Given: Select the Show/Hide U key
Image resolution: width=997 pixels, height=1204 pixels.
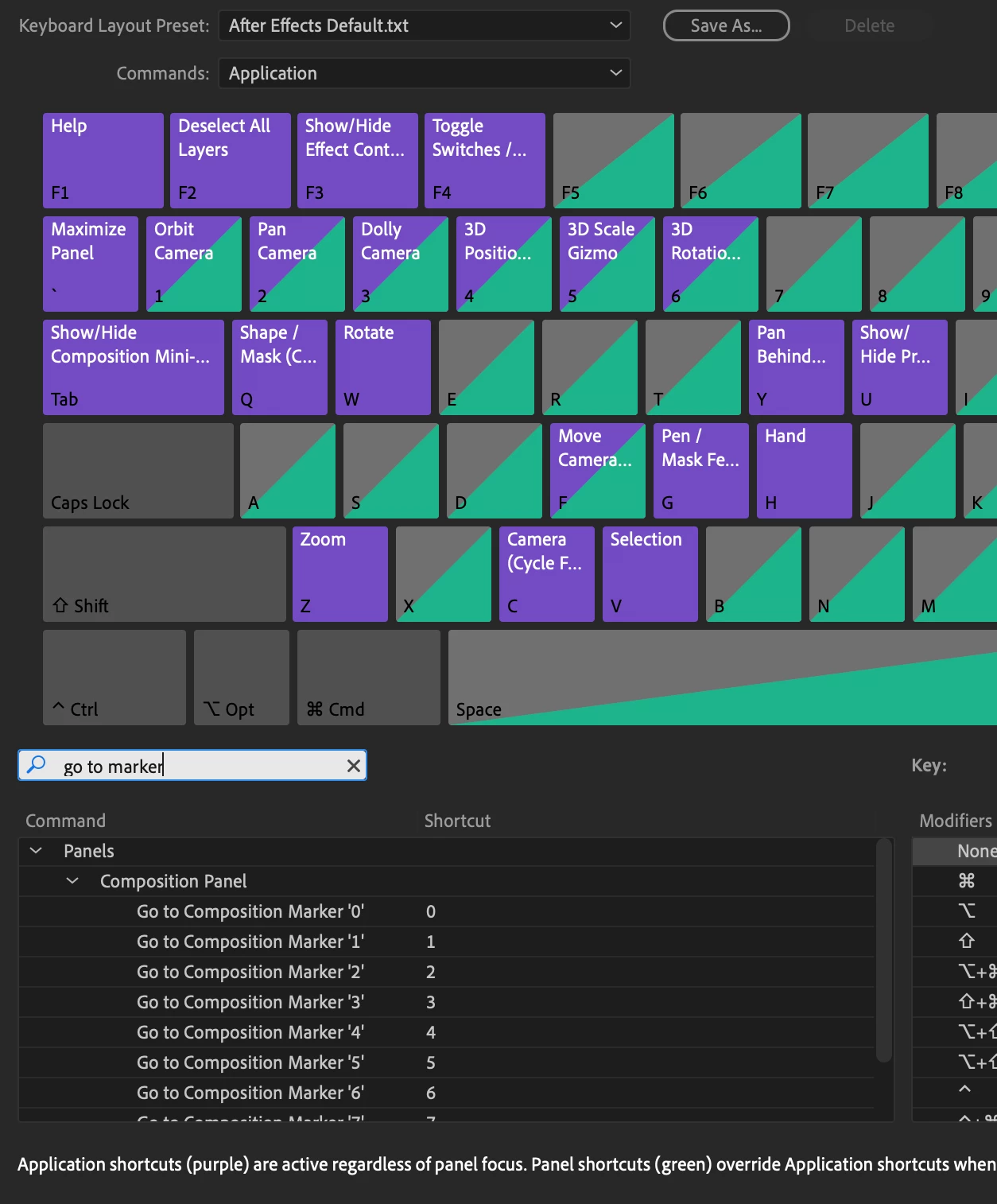Looking at the screenshot, I should pyautogui.click(x=900, y=367).
